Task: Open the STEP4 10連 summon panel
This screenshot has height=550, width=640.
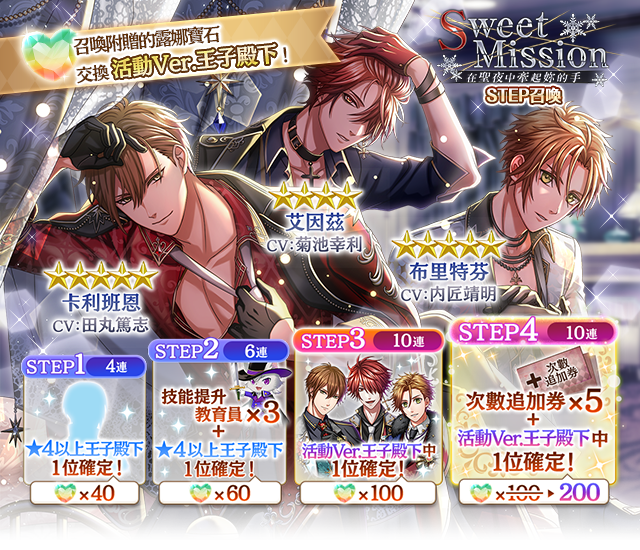Action: point(534,411)
